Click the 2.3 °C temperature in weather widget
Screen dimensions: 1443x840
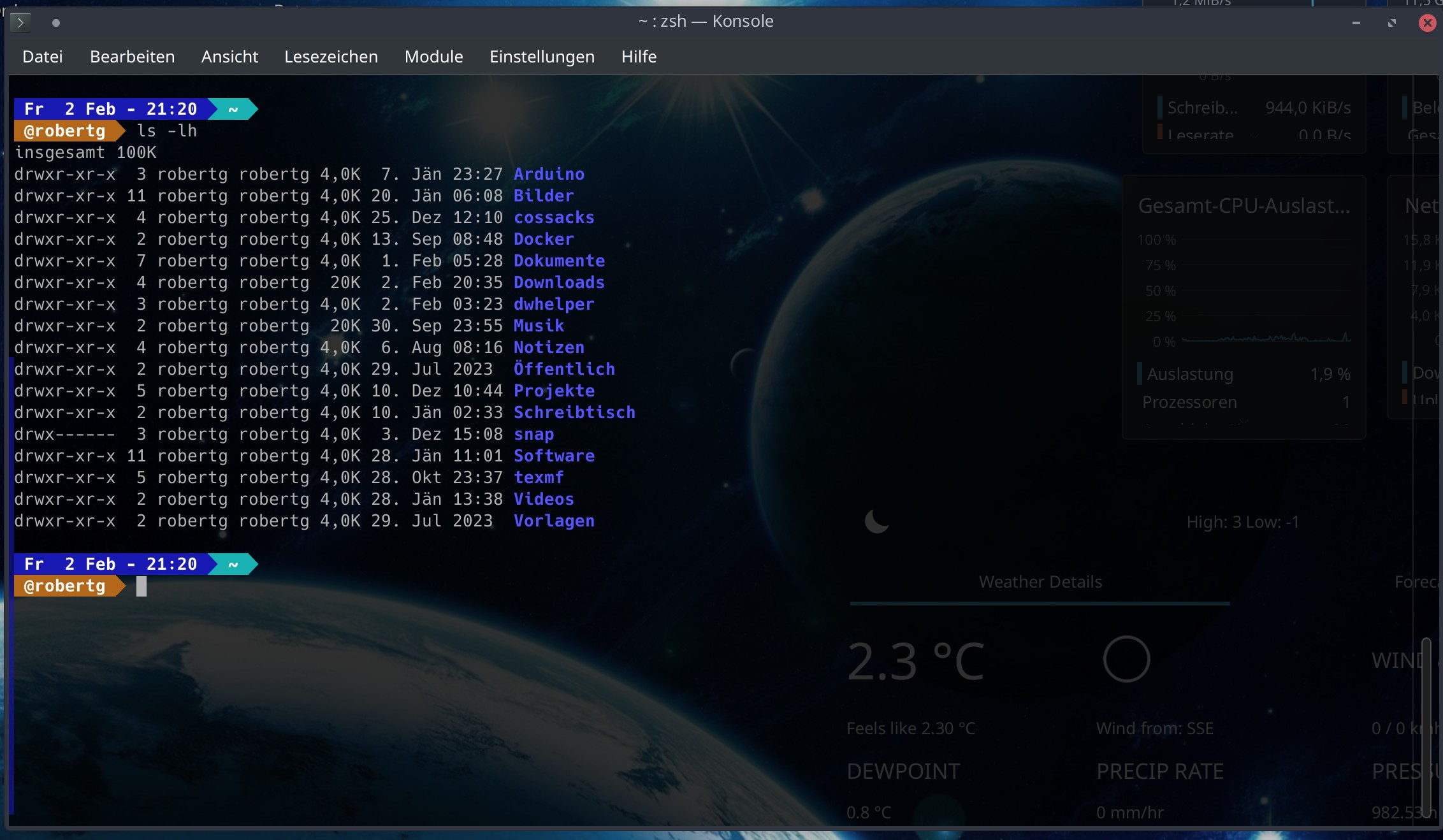(915, 661)
